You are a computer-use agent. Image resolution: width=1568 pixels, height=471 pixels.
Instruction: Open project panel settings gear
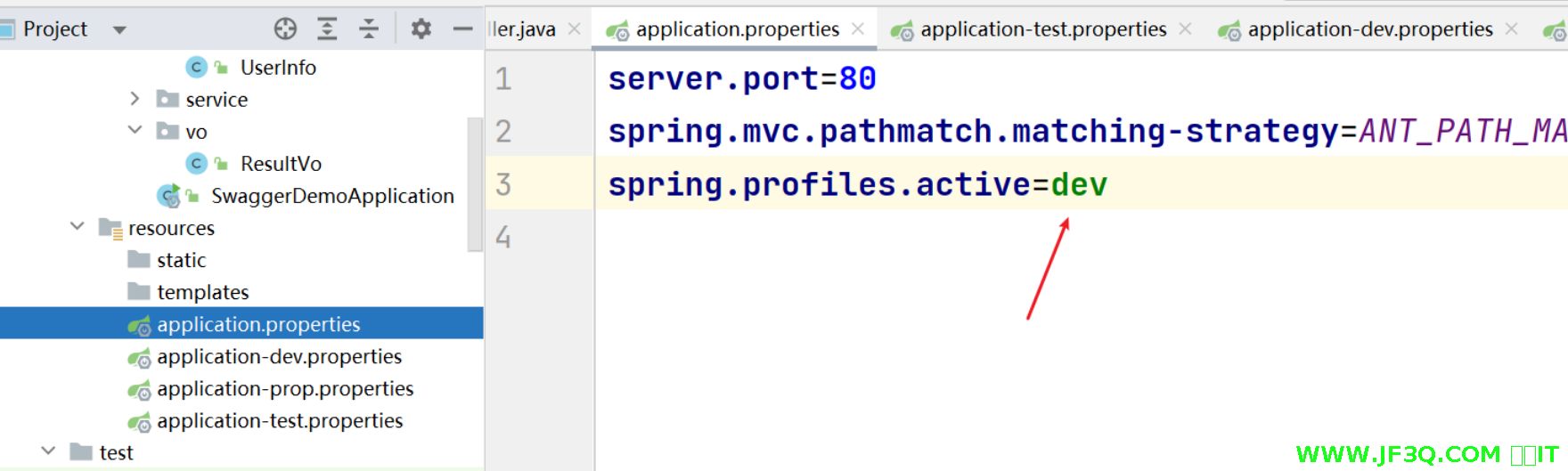(x=421, y=29)
